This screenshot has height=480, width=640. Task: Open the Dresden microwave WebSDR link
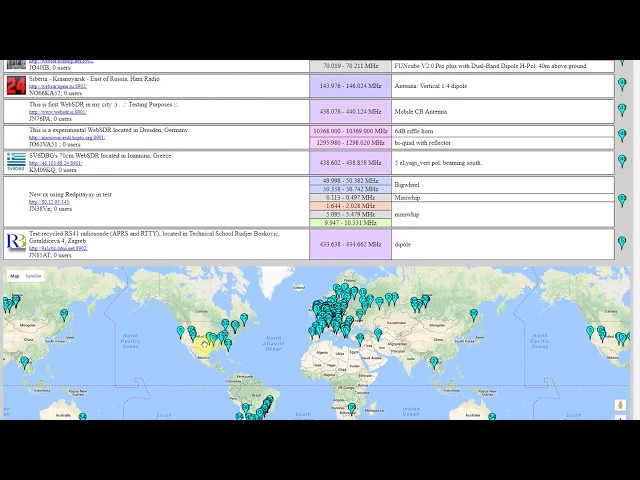pyautogui.click(x=67, y=138)
